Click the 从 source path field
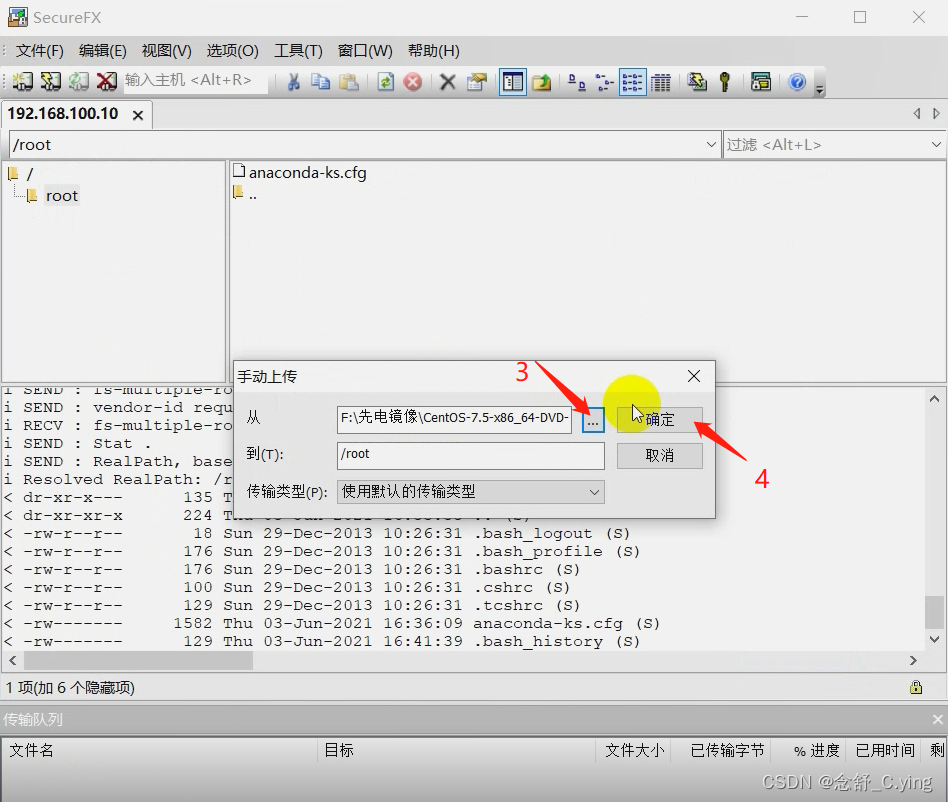Screen dimensions: 948x802 click(x=454, y=418)
